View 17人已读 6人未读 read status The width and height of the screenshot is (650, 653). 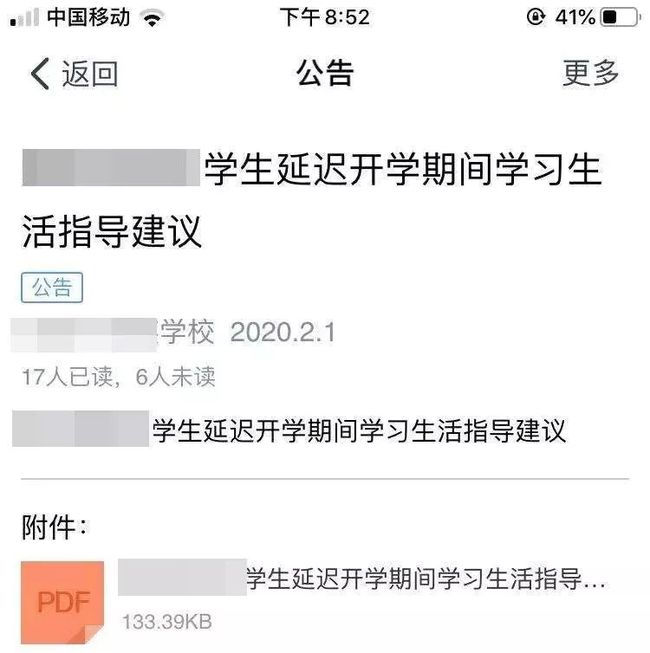(x=119, y=376)
